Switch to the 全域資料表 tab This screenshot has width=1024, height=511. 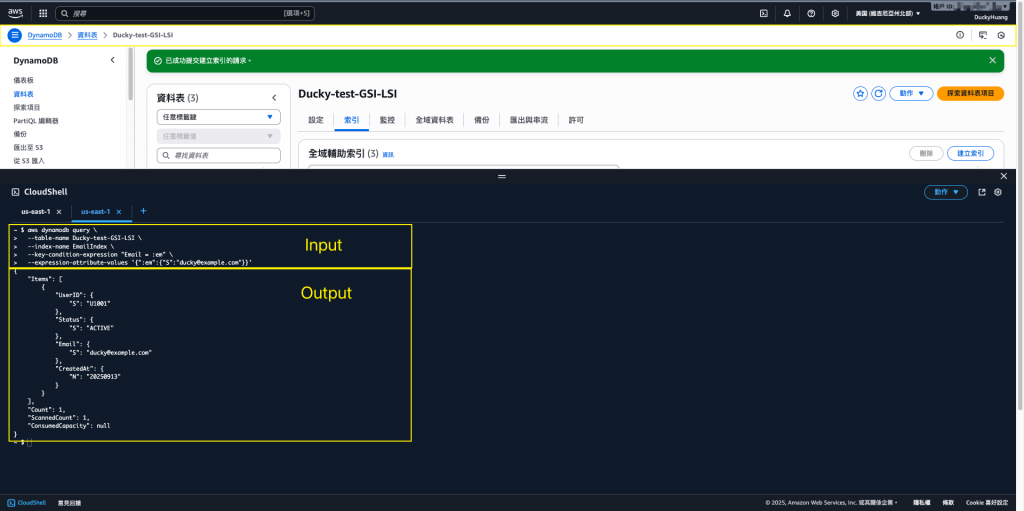434,120
